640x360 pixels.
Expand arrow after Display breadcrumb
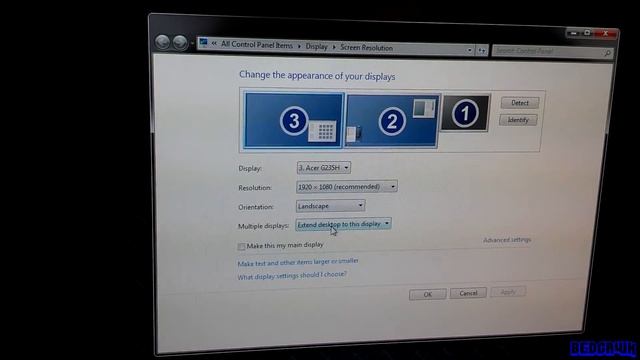pyautogui.click(x=333, y=47)
